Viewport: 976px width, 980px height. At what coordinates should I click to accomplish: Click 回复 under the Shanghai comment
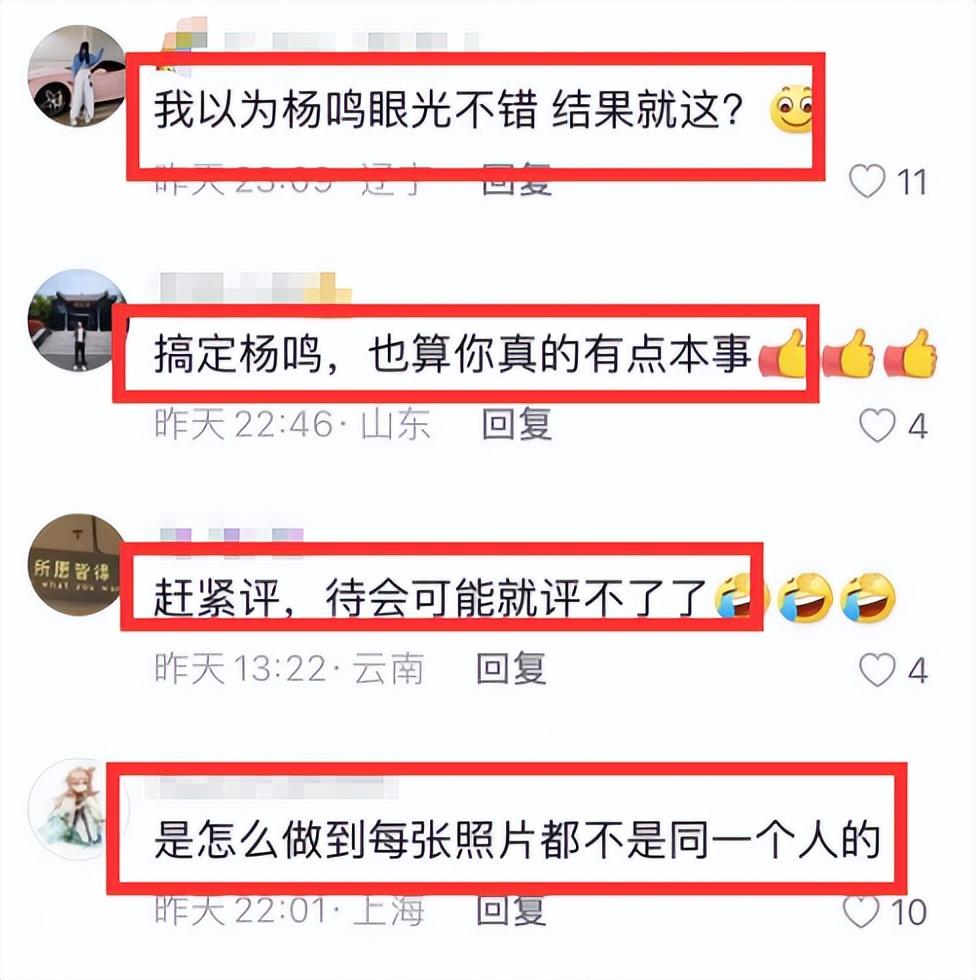point(511,910)
